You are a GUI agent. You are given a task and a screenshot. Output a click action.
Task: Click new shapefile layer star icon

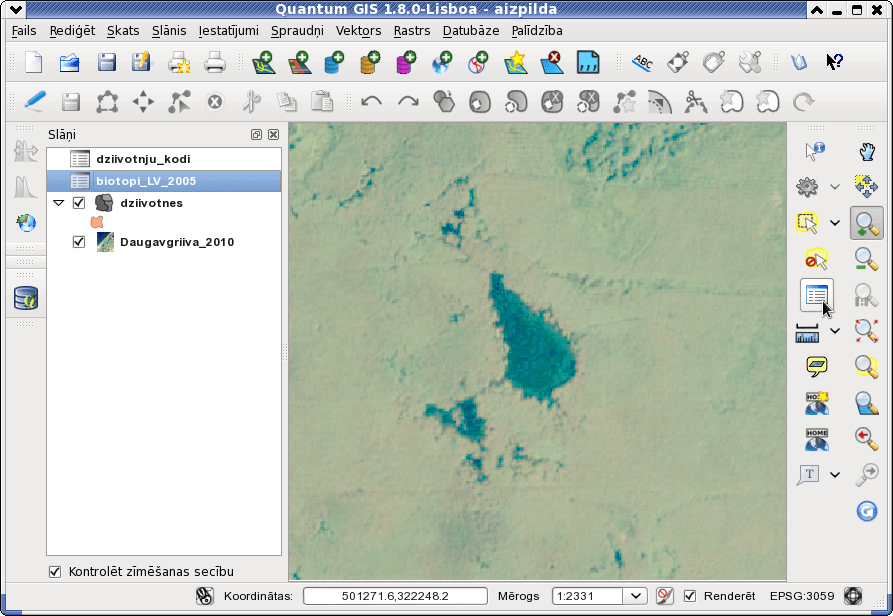click(x=515, y=62)
